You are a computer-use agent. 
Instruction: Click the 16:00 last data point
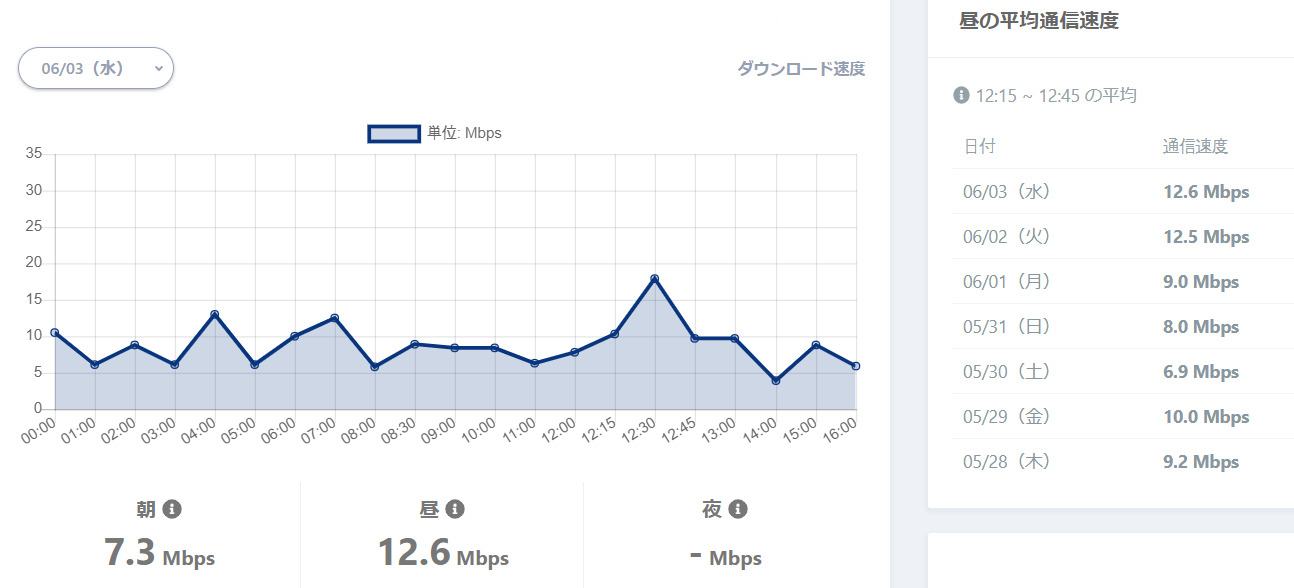pyautogui.click(x=856, y=366)
